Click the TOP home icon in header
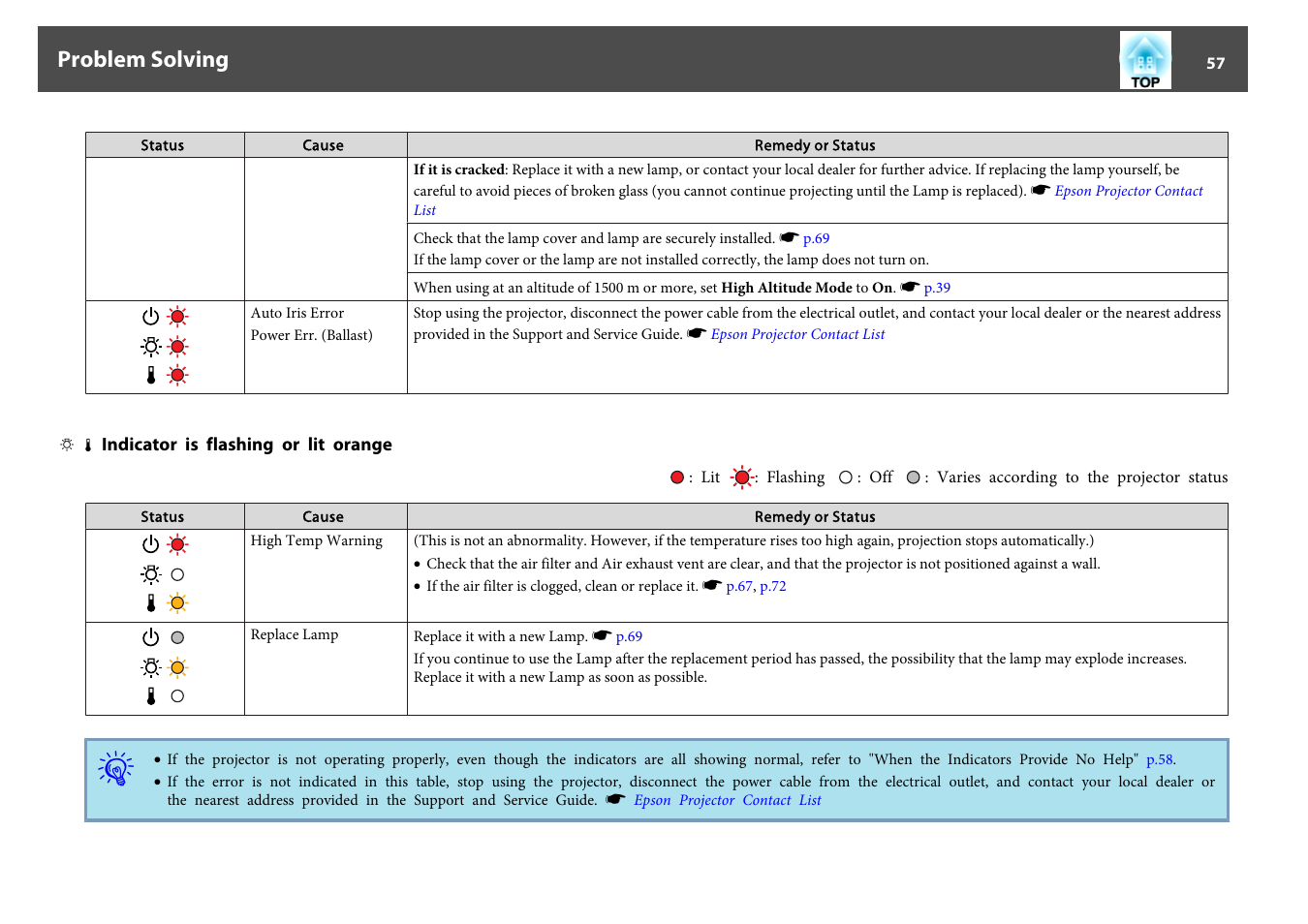 tap(1145, 60)
